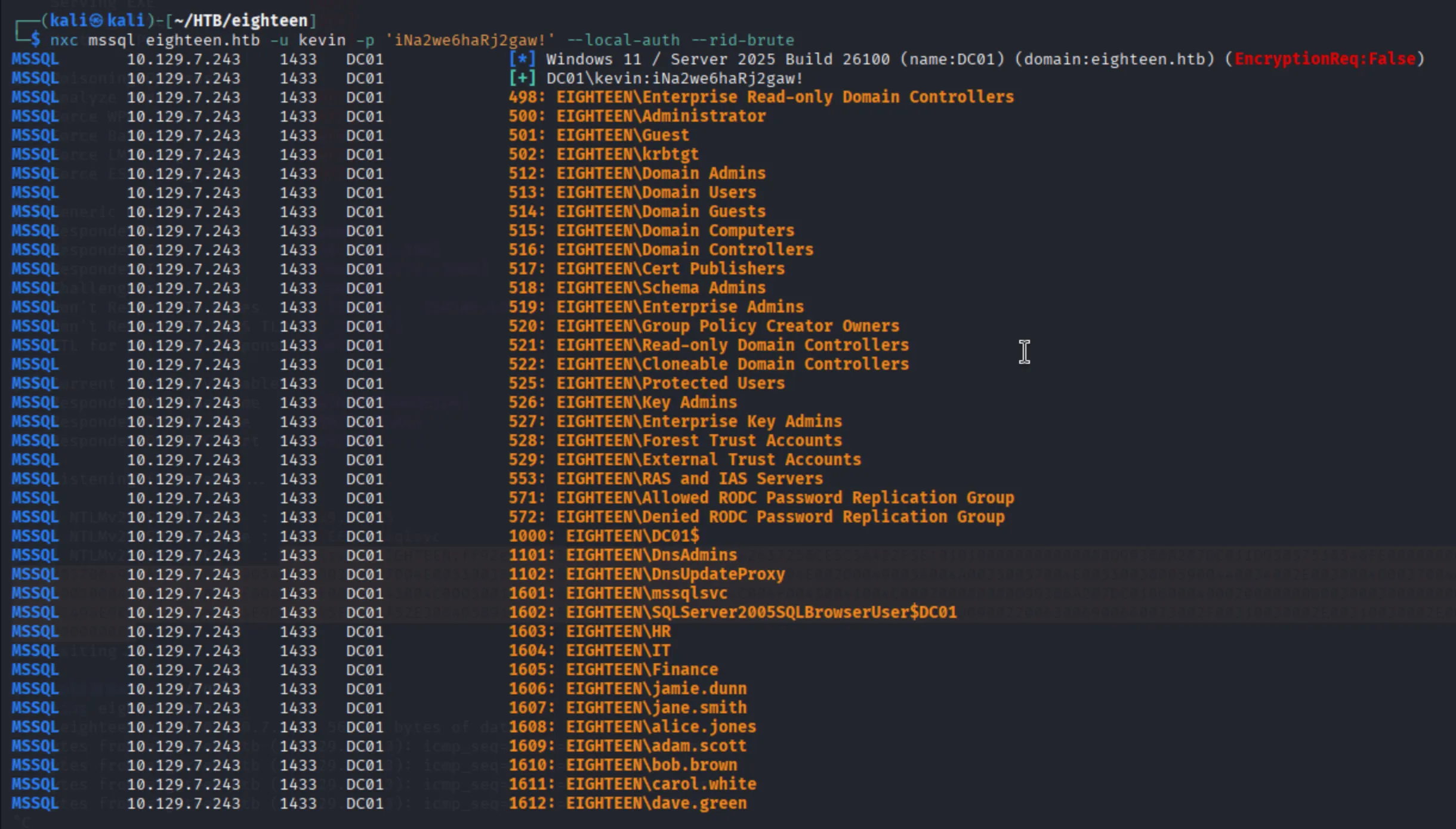
Task: Click the EIGHTEEN\mssqlsvc account entry
Action: tap(646, 593)
